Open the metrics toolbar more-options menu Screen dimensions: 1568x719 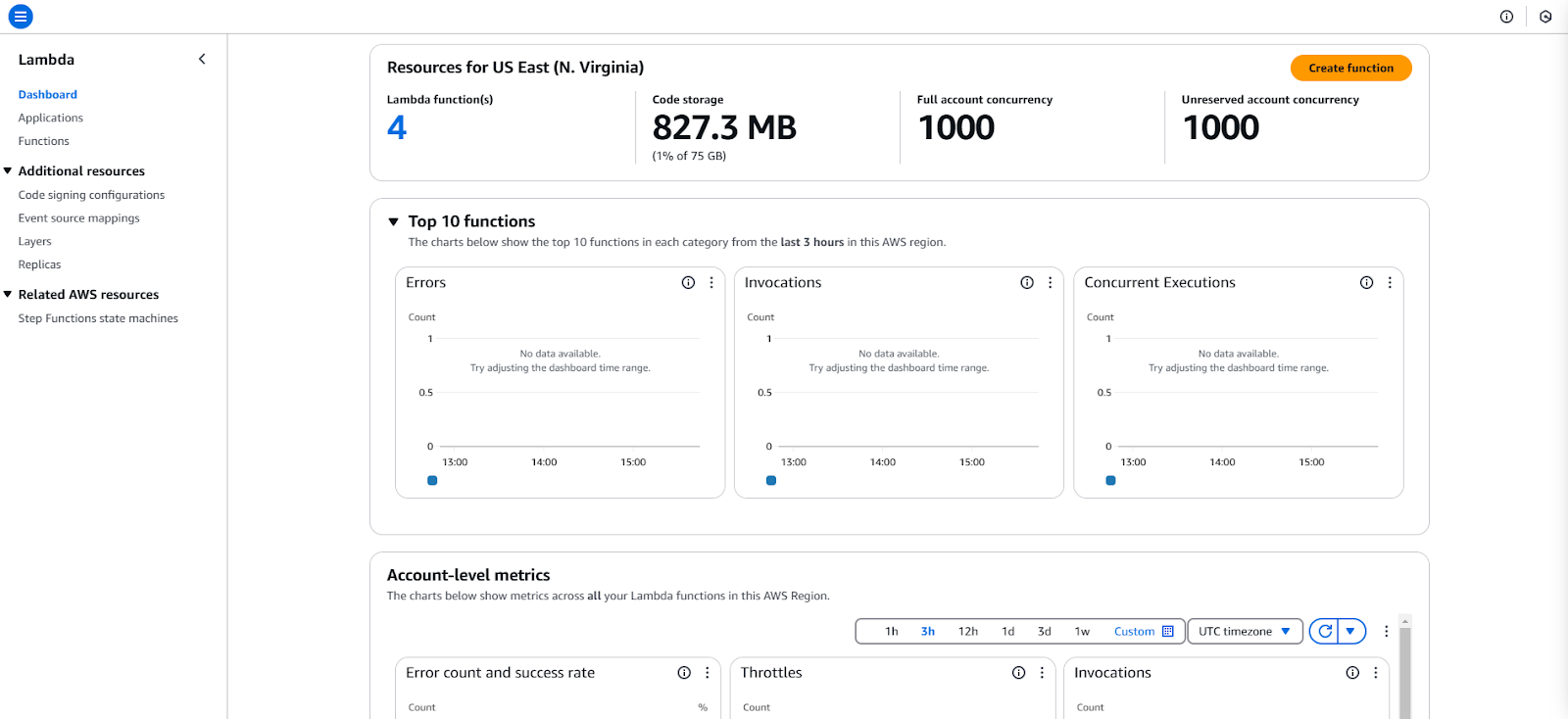click(x=1386, y=632)
